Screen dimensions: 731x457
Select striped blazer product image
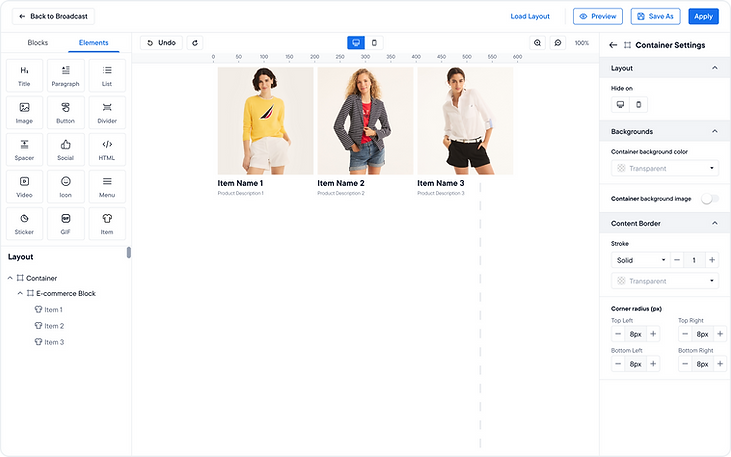coord(365,121)
